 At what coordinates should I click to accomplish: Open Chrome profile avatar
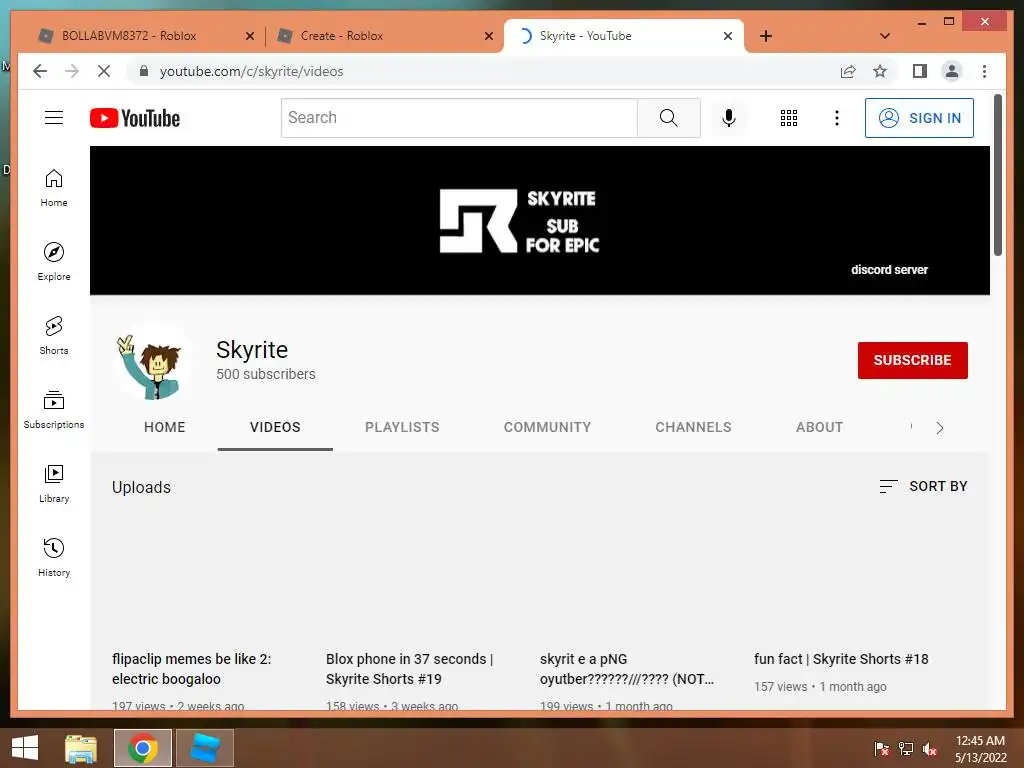click(952, 71)
